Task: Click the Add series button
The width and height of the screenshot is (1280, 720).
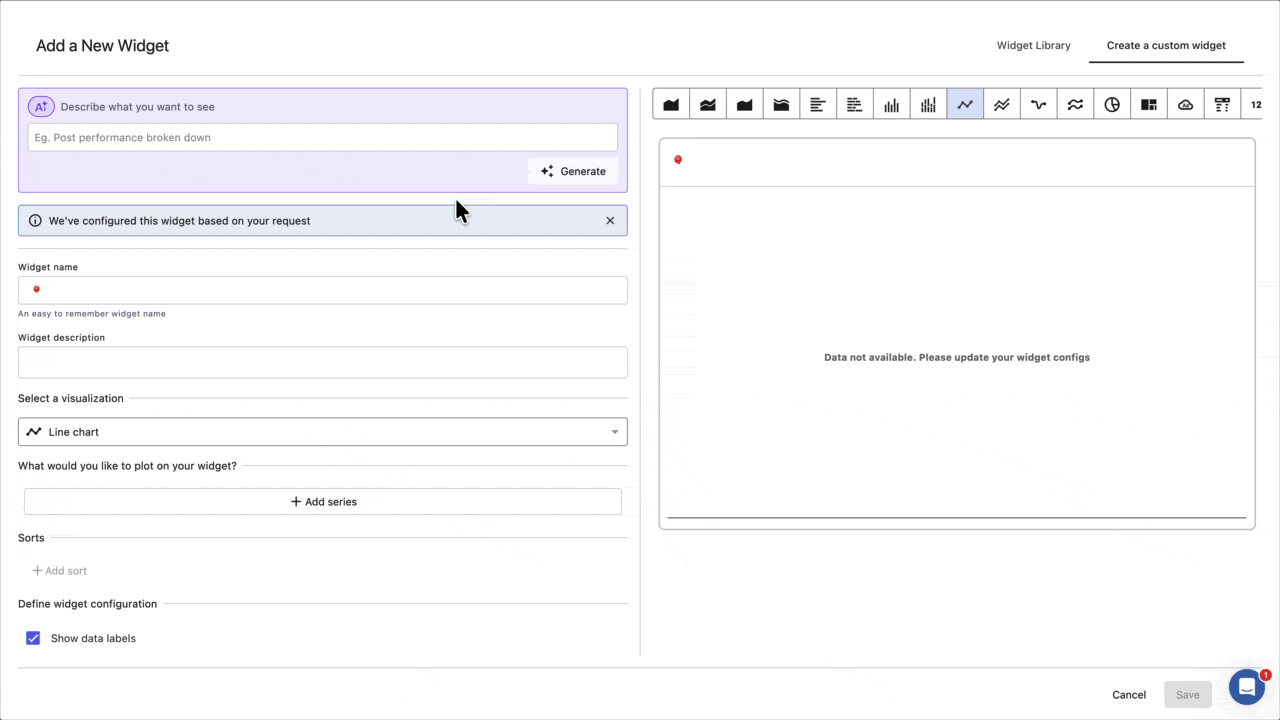Action: click(x=322, y=501)
